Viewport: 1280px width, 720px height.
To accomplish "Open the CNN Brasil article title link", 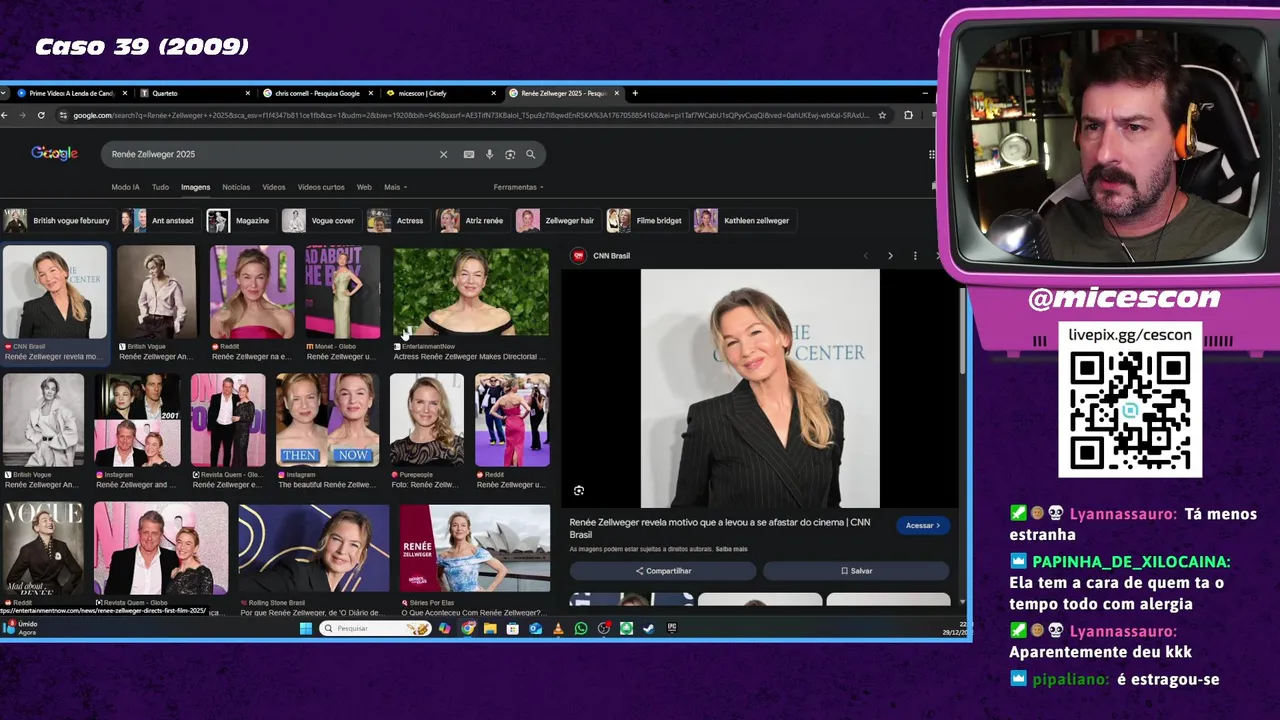I will [720, 528].
